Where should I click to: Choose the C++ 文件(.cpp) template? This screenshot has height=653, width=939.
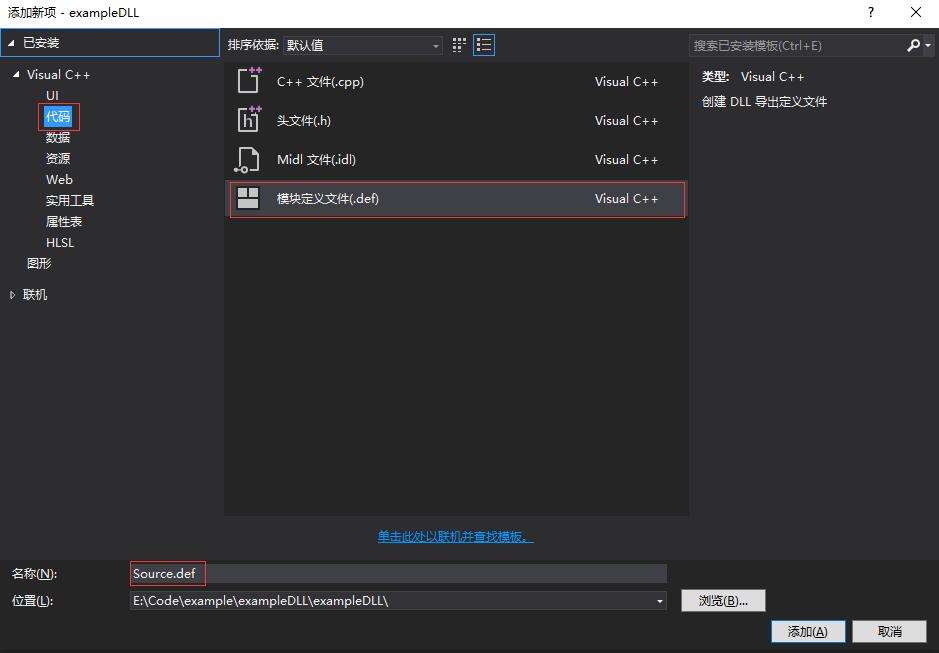(x=456, y=81)
